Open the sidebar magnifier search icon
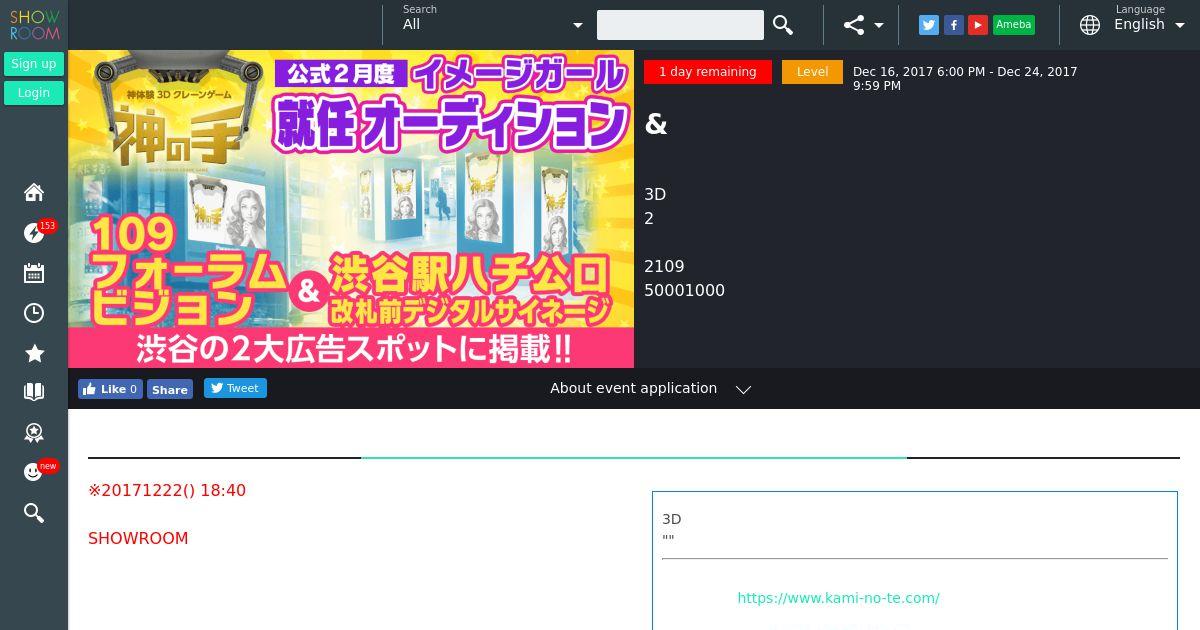This screenshot has width=1200, height=630. point(34,513)
